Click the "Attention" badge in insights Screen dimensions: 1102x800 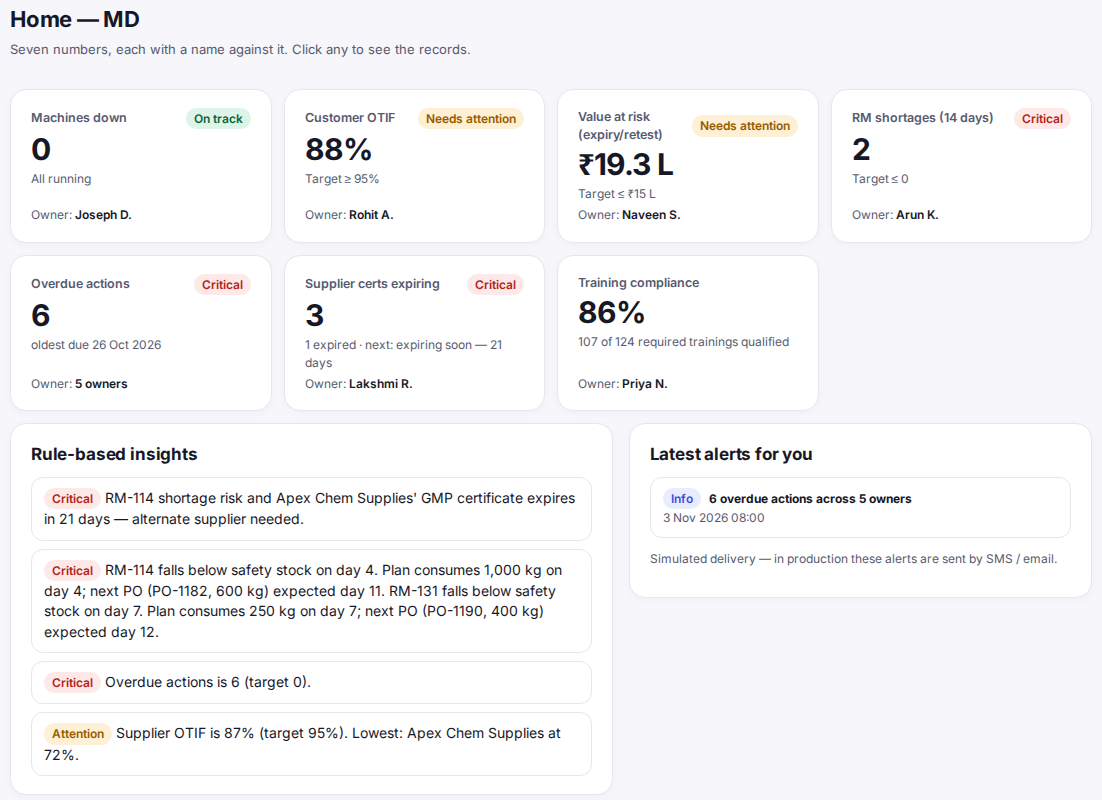pyautogui.click(x=78, y=734)
